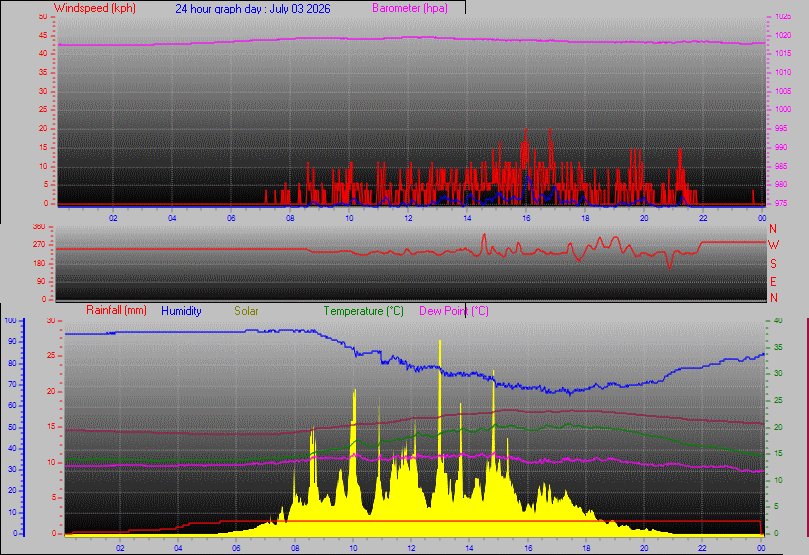Click the 12 hour label on the lower chart
Image resolution: width=809 pixels, height=555 pixels.
[x=411, y=548]
